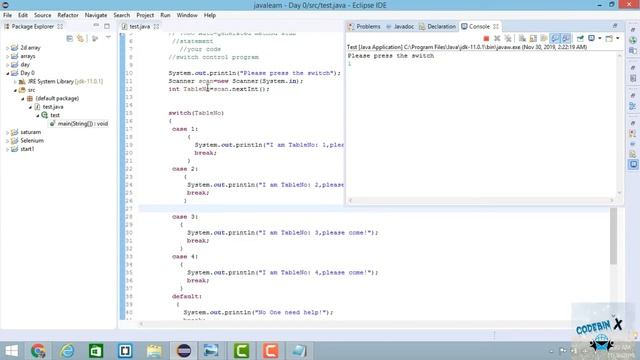Image resolution: width=640 pixels, height=360 pixels.
Task: Click Open Console icon
Action: coord(609,38)
